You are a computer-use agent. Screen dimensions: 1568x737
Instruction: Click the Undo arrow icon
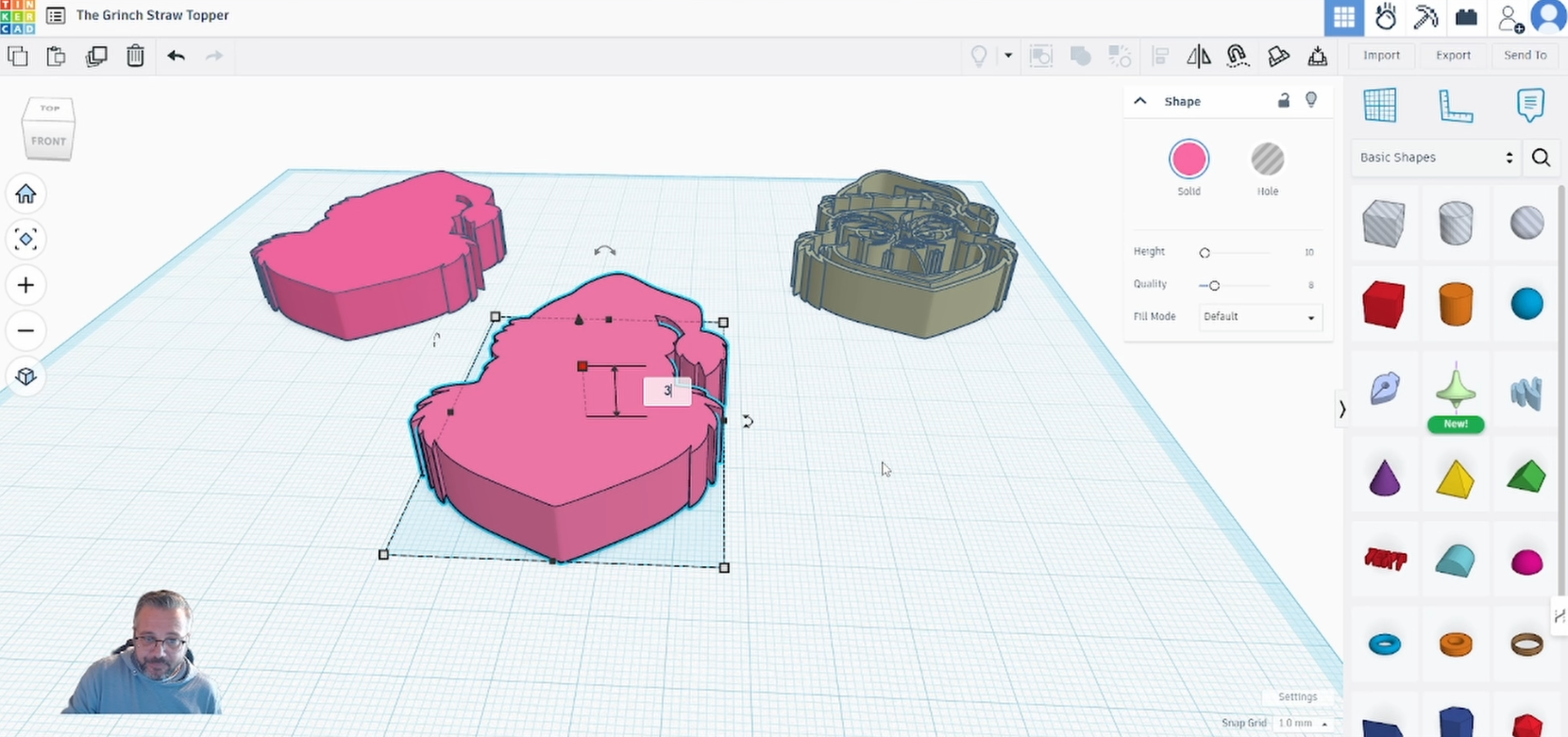click(x=176, y=56)
